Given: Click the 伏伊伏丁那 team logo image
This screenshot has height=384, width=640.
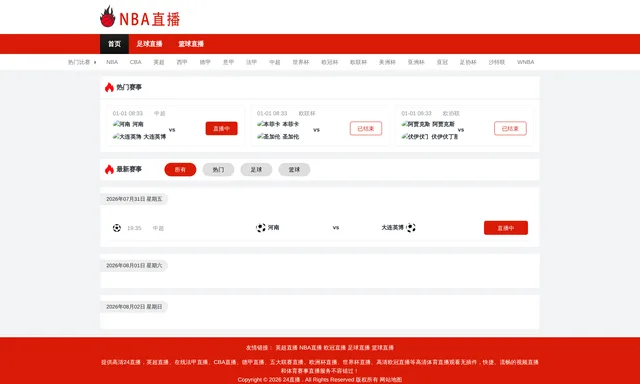Looking at the screenshot, I should 415,137.
